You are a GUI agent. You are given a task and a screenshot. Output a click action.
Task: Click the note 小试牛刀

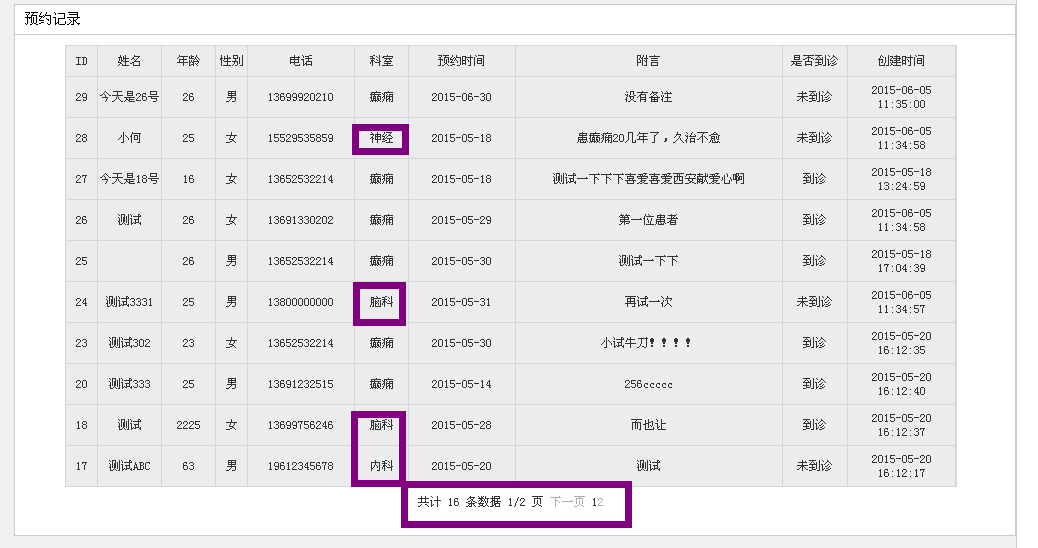click(646, 343)
